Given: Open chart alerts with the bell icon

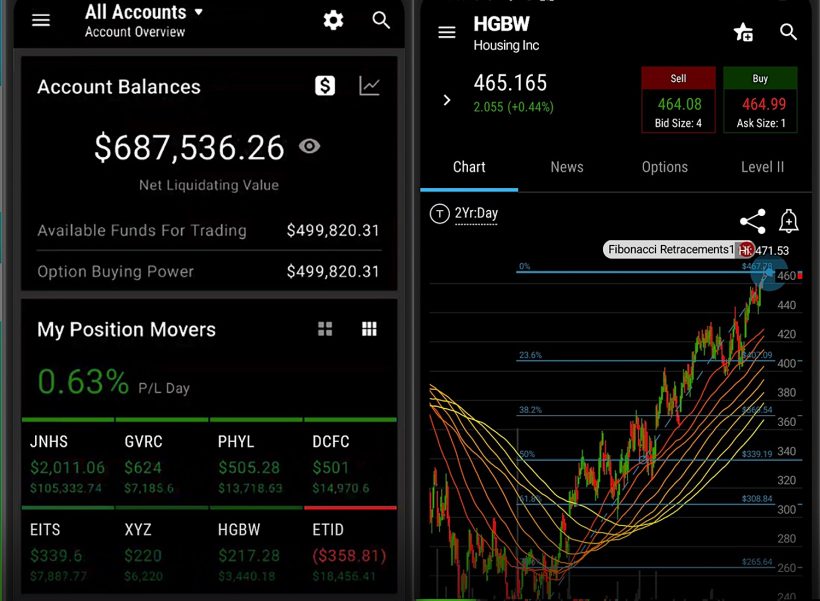Looking at the screenshot, I should point(789,221).
